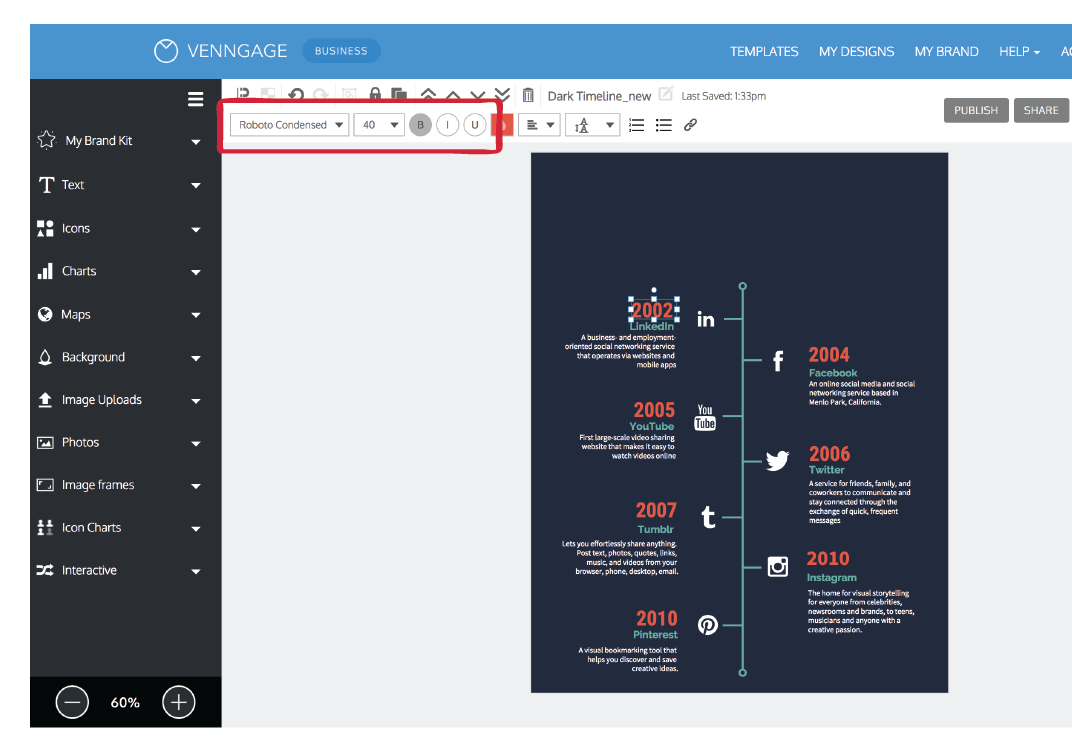This screenshot has height=745, width=1072.
Task: Click the undo arrow in the toolbar
Action: click(x=296, y=96)
